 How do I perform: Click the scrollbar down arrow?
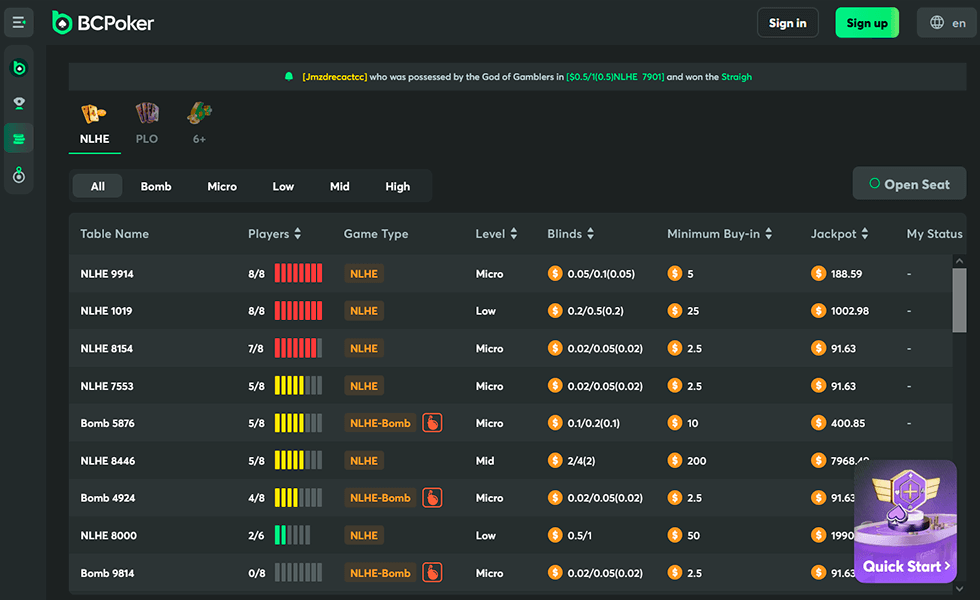tap(959, 588)
